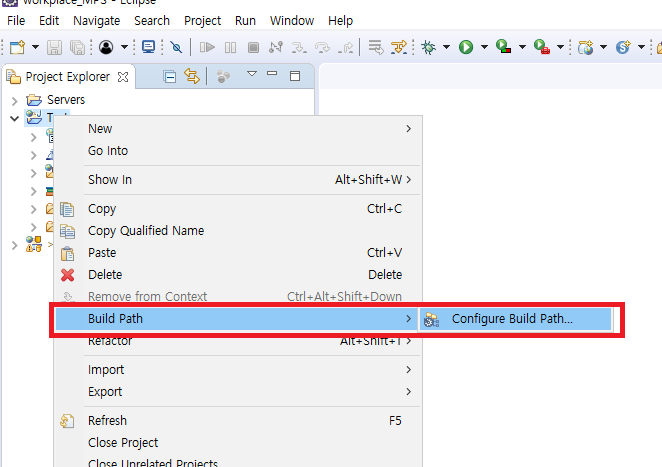Screen dimensions: 662x467
Task: Click the Run External Tools icon
Action: tap(542, 47)
